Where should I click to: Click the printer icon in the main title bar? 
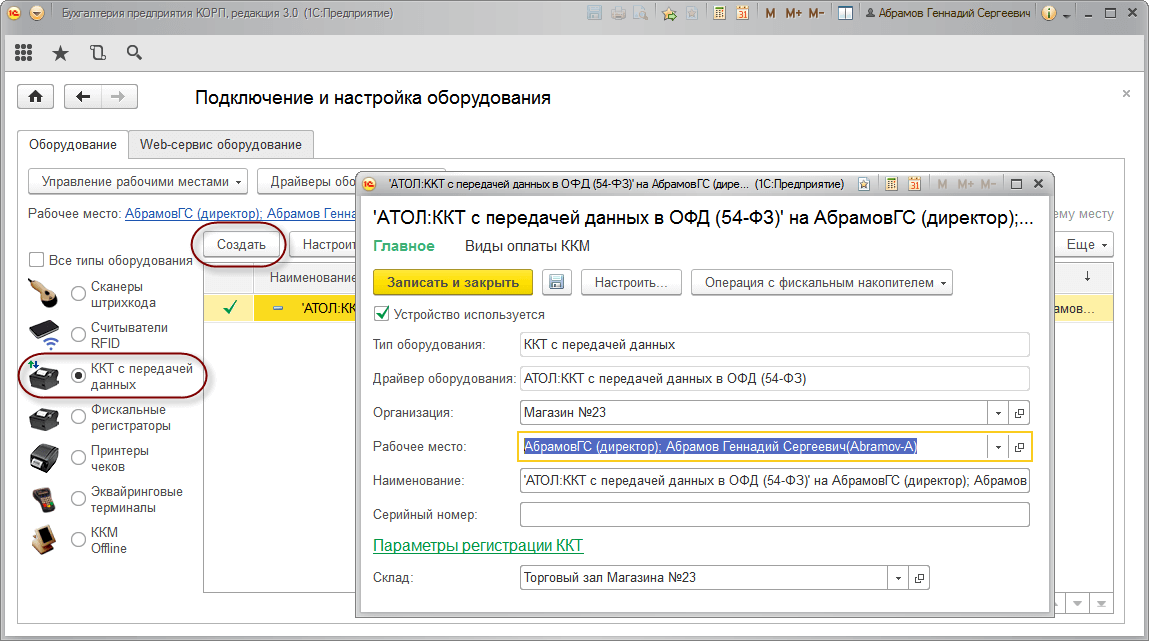click(618, 13)
